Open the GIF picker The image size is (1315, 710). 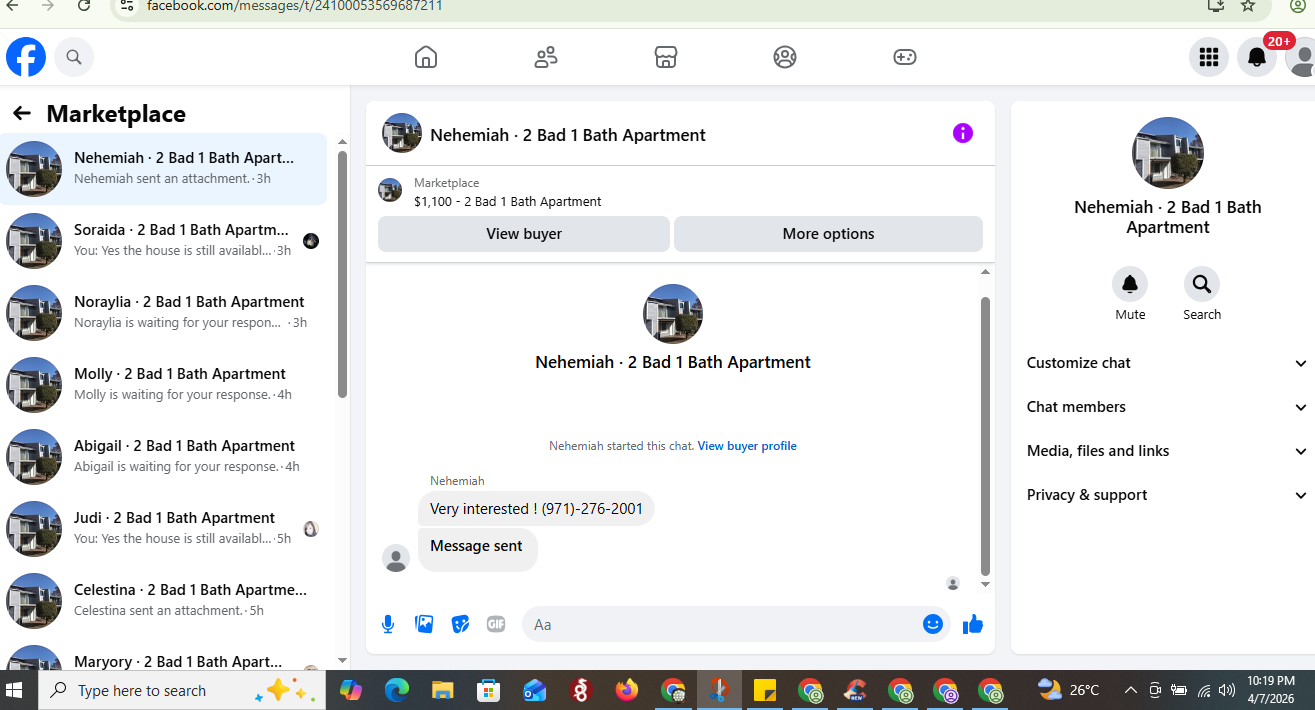point(496,624)
